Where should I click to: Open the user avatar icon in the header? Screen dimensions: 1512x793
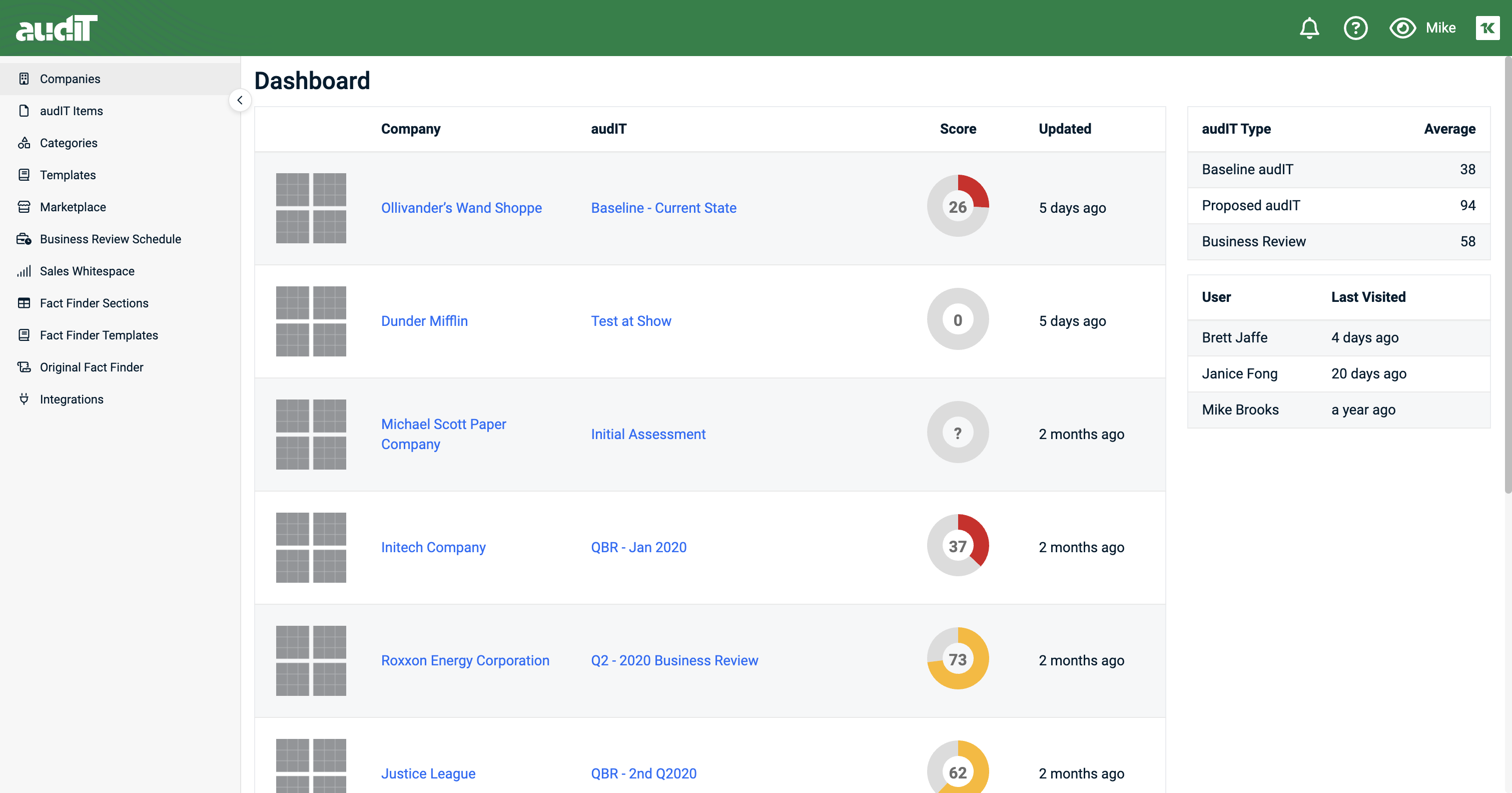click(1487, 28)
